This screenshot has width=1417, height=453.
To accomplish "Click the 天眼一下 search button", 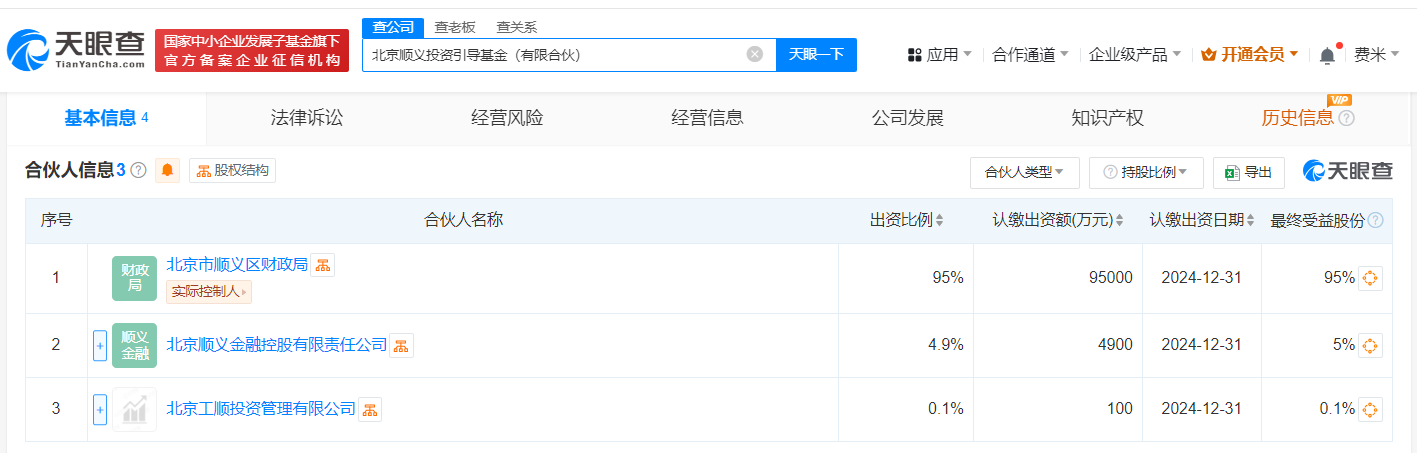I will [x=816, y=54].
